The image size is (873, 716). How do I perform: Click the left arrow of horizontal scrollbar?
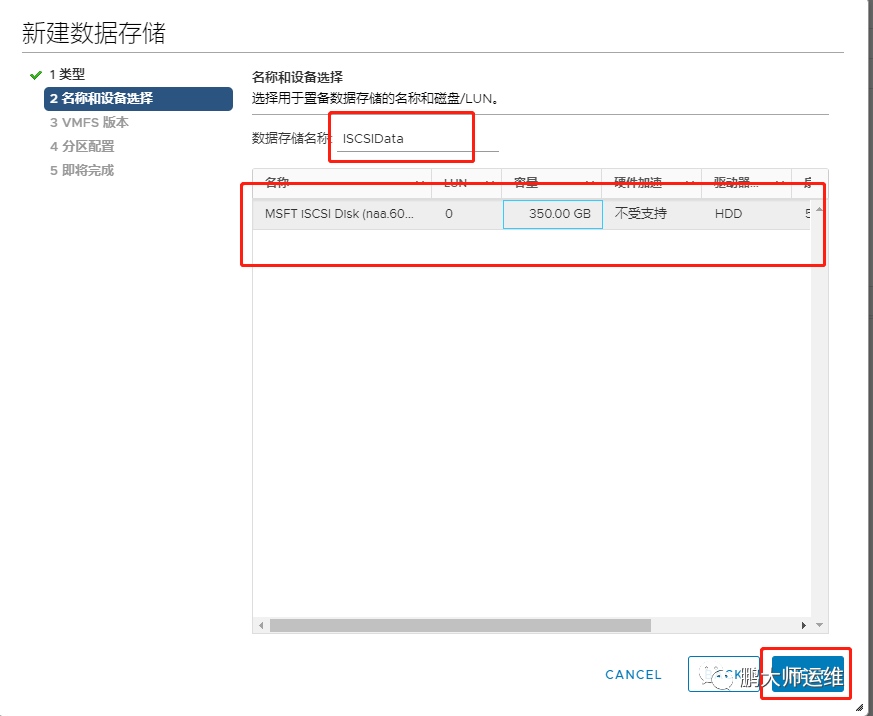tap(261, 625)
